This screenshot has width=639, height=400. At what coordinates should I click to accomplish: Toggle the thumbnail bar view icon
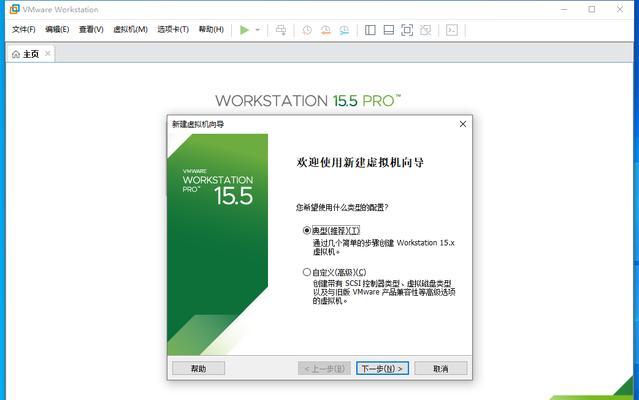[x=389, y=30]
